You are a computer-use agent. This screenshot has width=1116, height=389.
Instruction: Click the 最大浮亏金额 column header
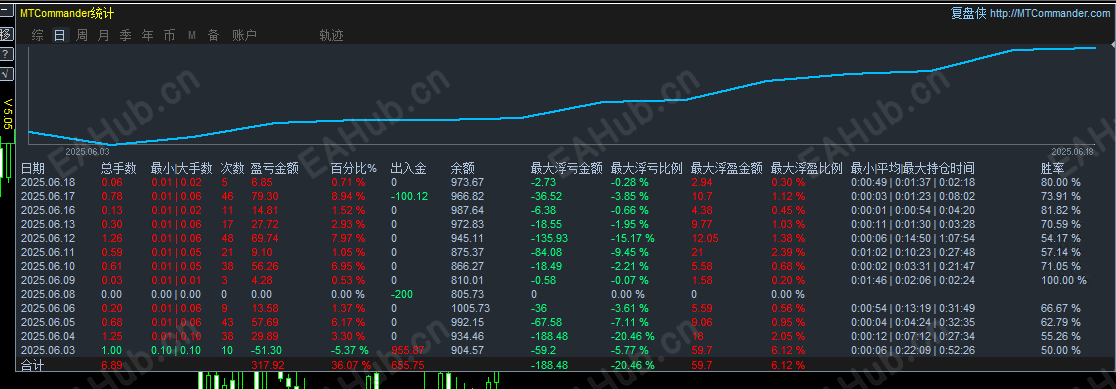567,169
